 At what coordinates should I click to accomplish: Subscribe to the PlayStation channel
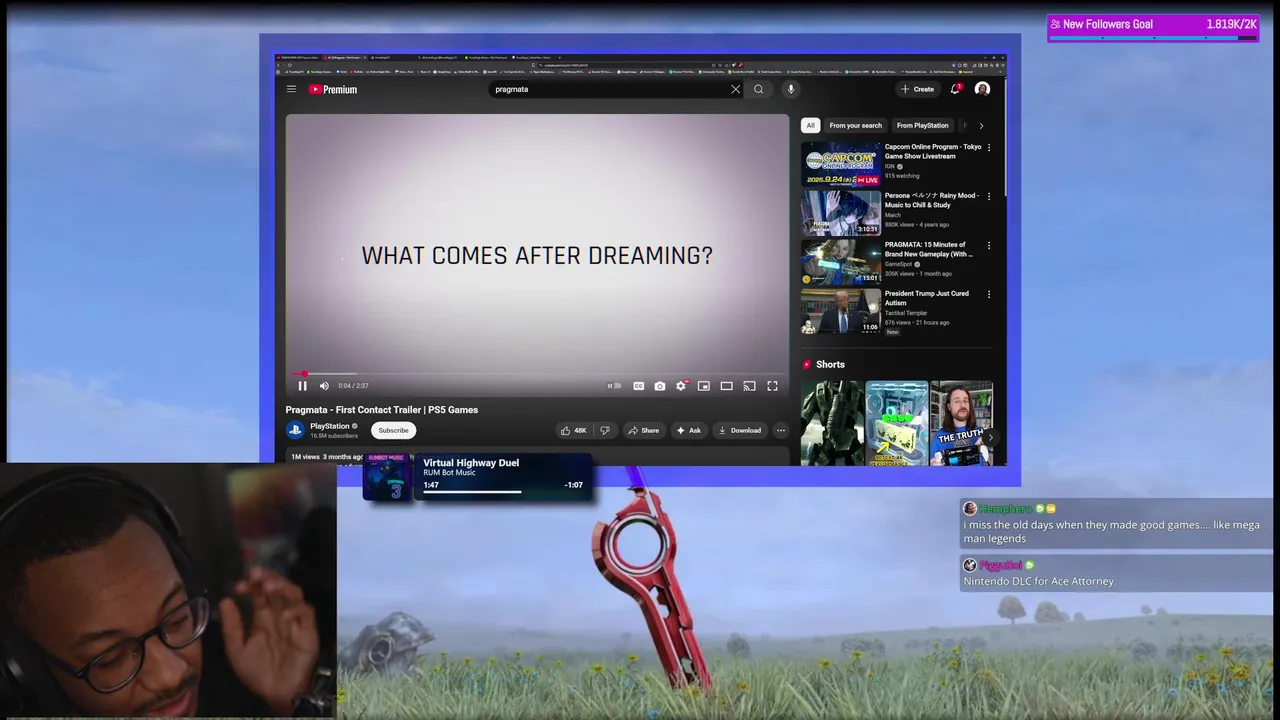393,430
